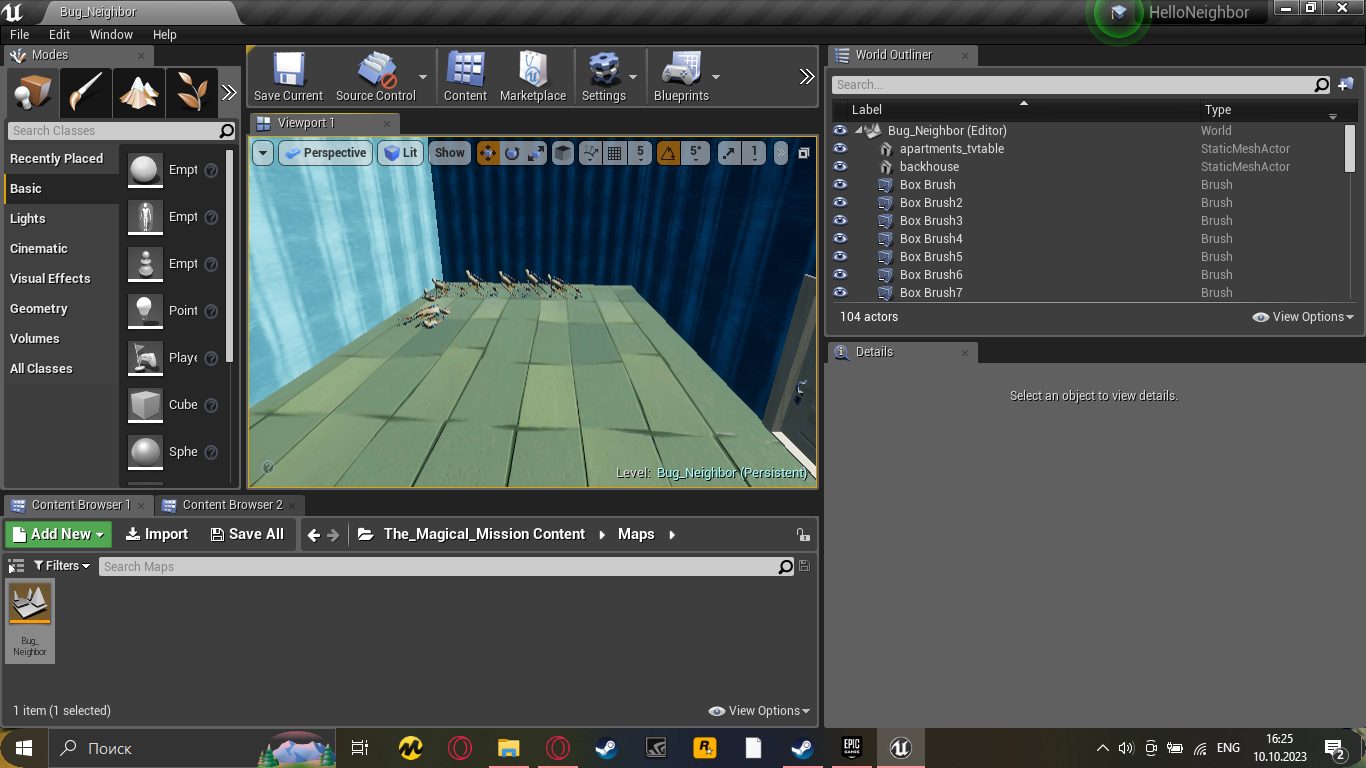Toggle visibility of Box Brush actor
This screenshot has height=768, width=1366.
[x=840, y=185]
